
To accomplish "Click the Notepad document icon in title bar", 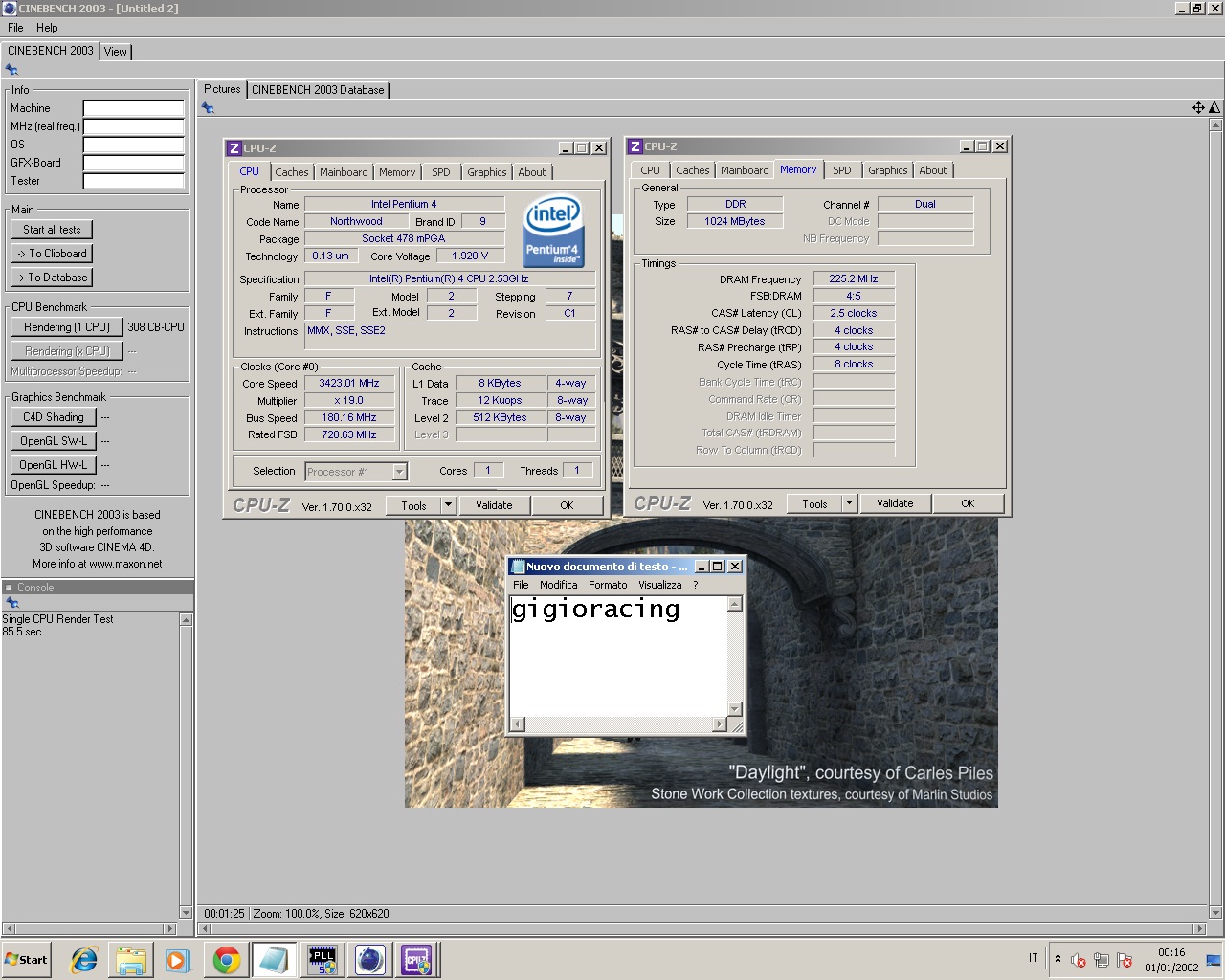I will [x=517, y=566].
